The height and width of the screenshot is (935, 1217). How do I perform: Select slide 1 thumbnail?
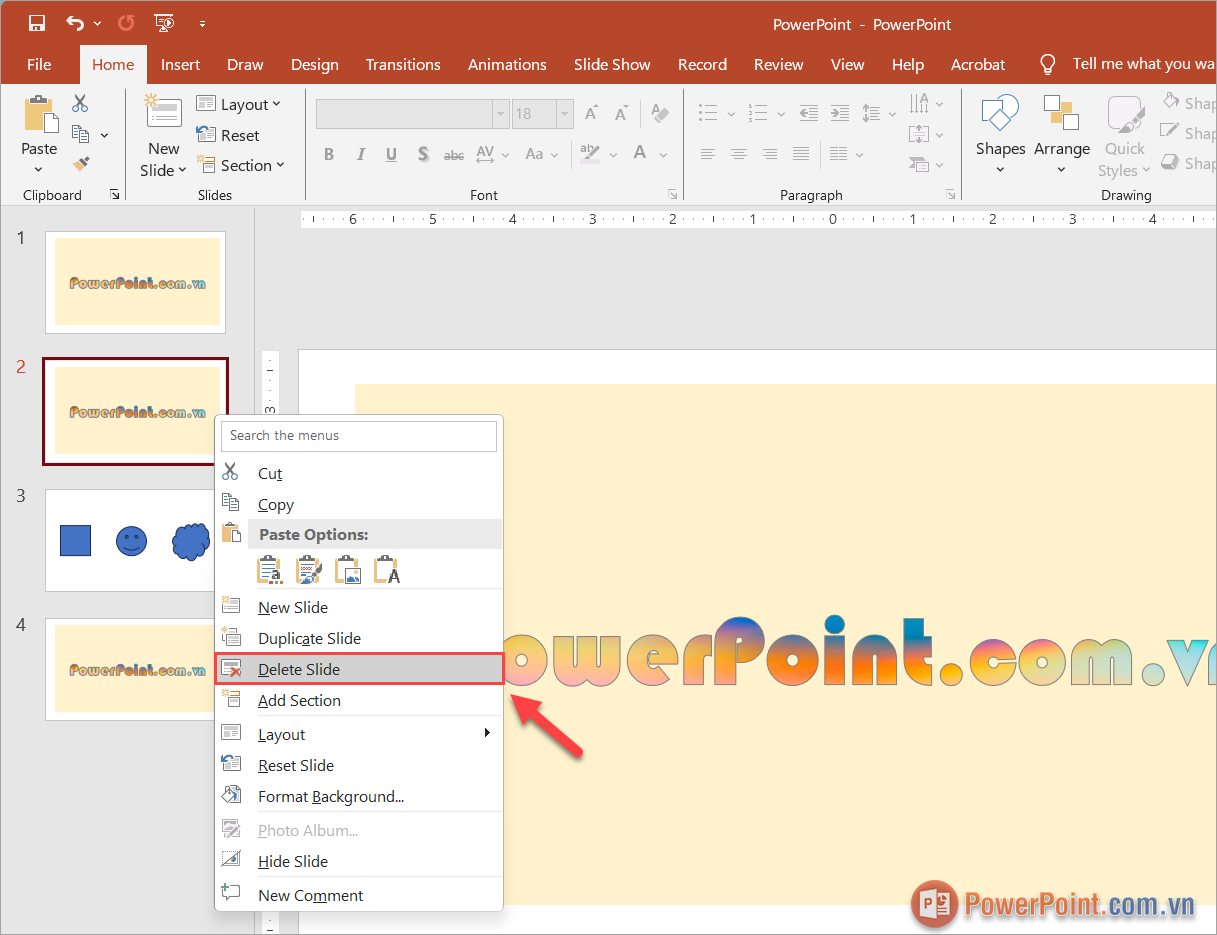pyautogui.click(x=136, y=282)
